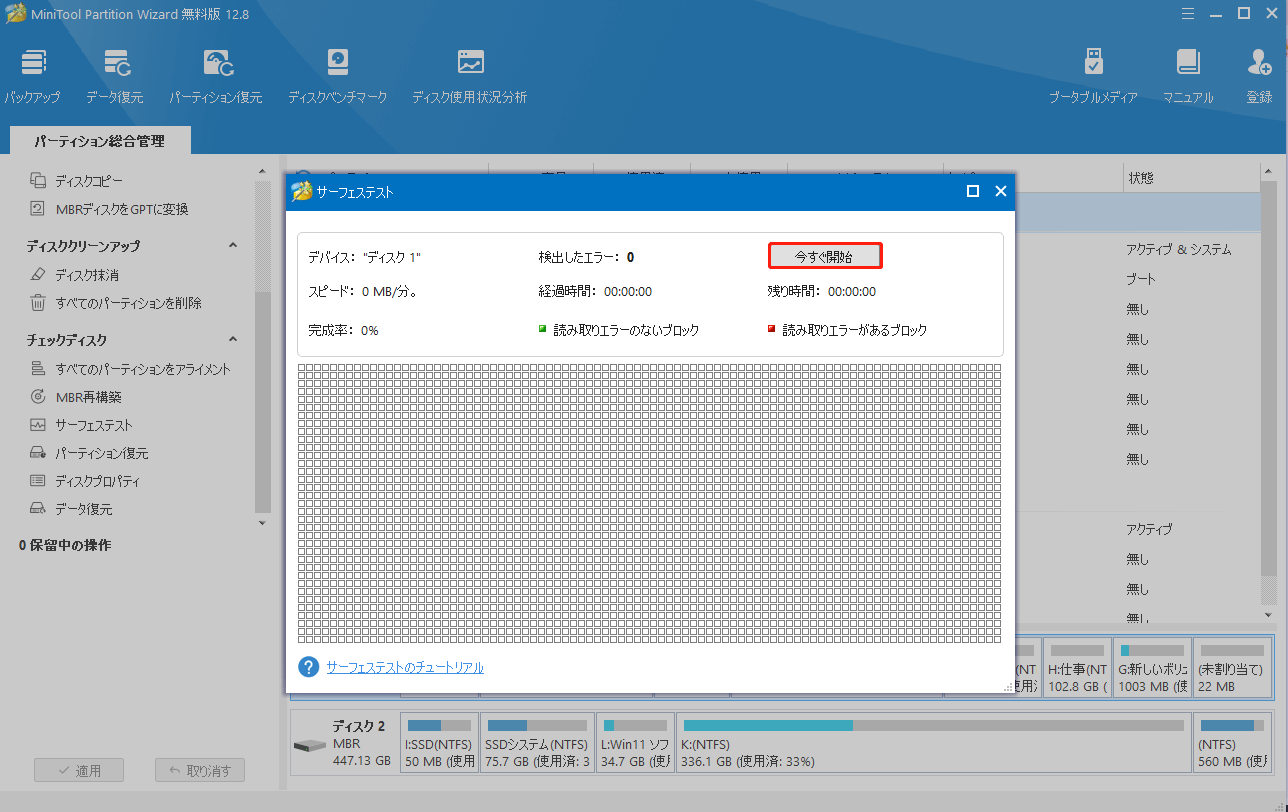Choose パーティション復元 in sidebar list
1288x812 pixels.
click(88, 453)
